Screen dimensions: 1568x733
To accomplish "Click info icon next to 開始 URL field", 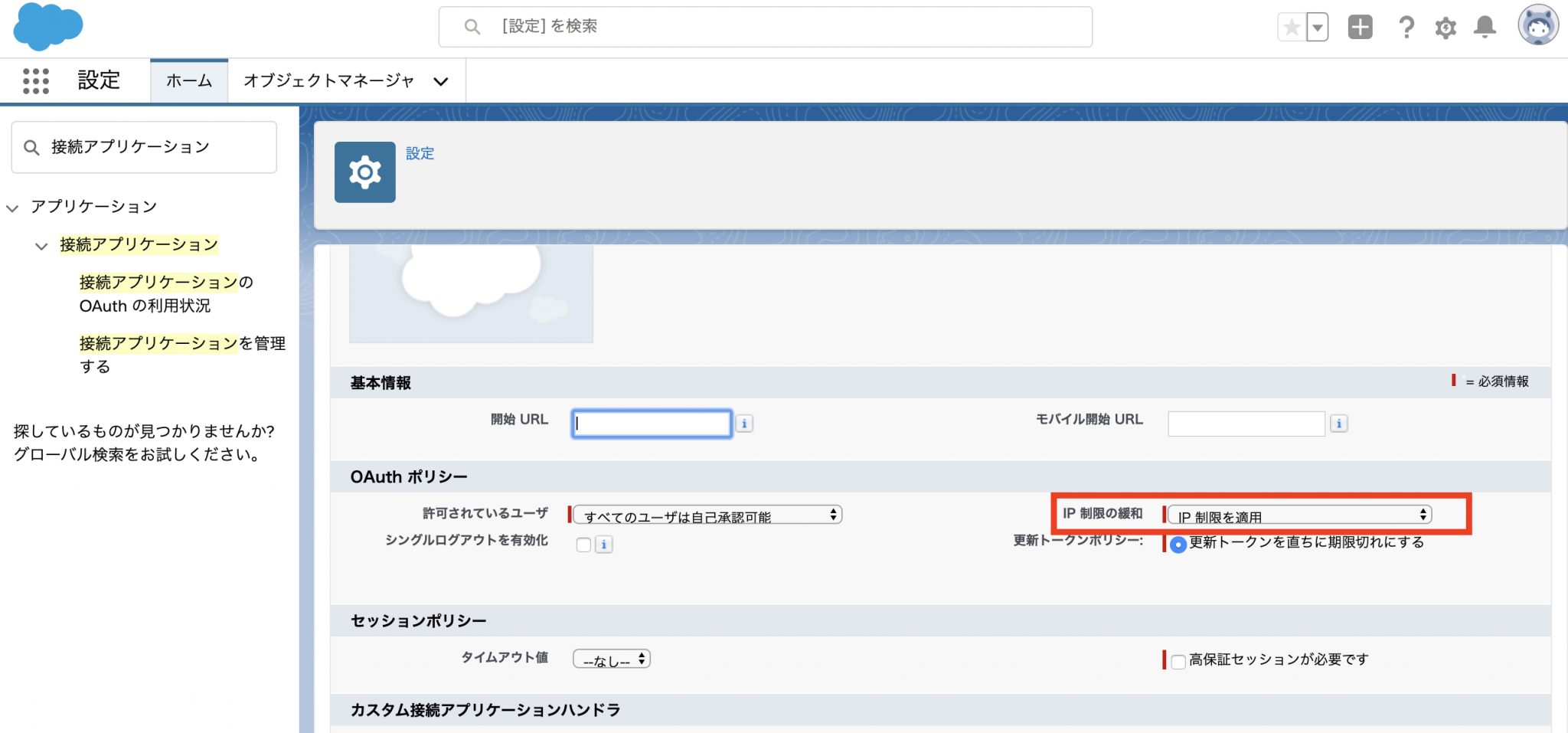I will click(x=744, y=424).
